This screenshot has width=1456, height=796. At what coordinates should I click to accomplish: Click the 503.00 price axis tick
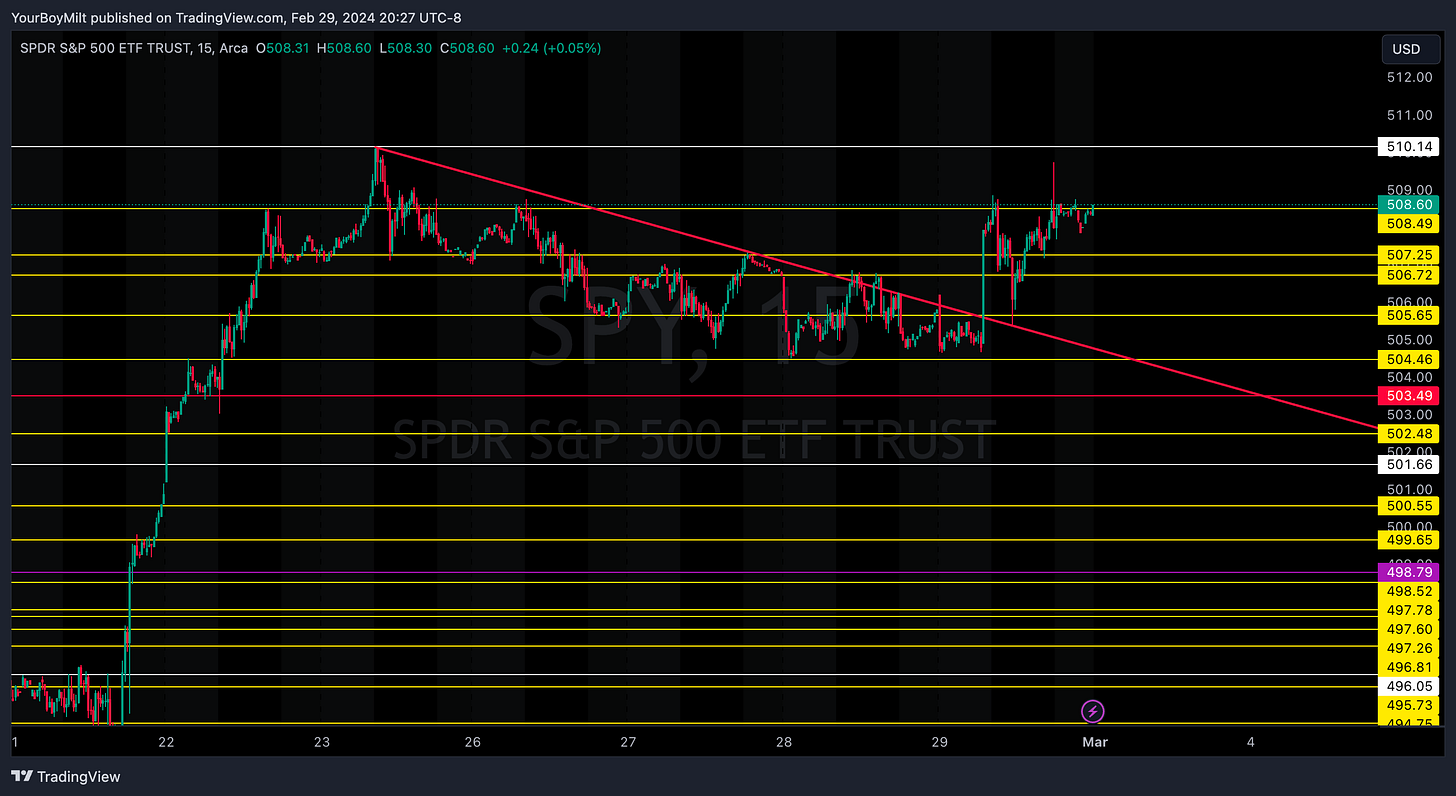click(1409, 414)
